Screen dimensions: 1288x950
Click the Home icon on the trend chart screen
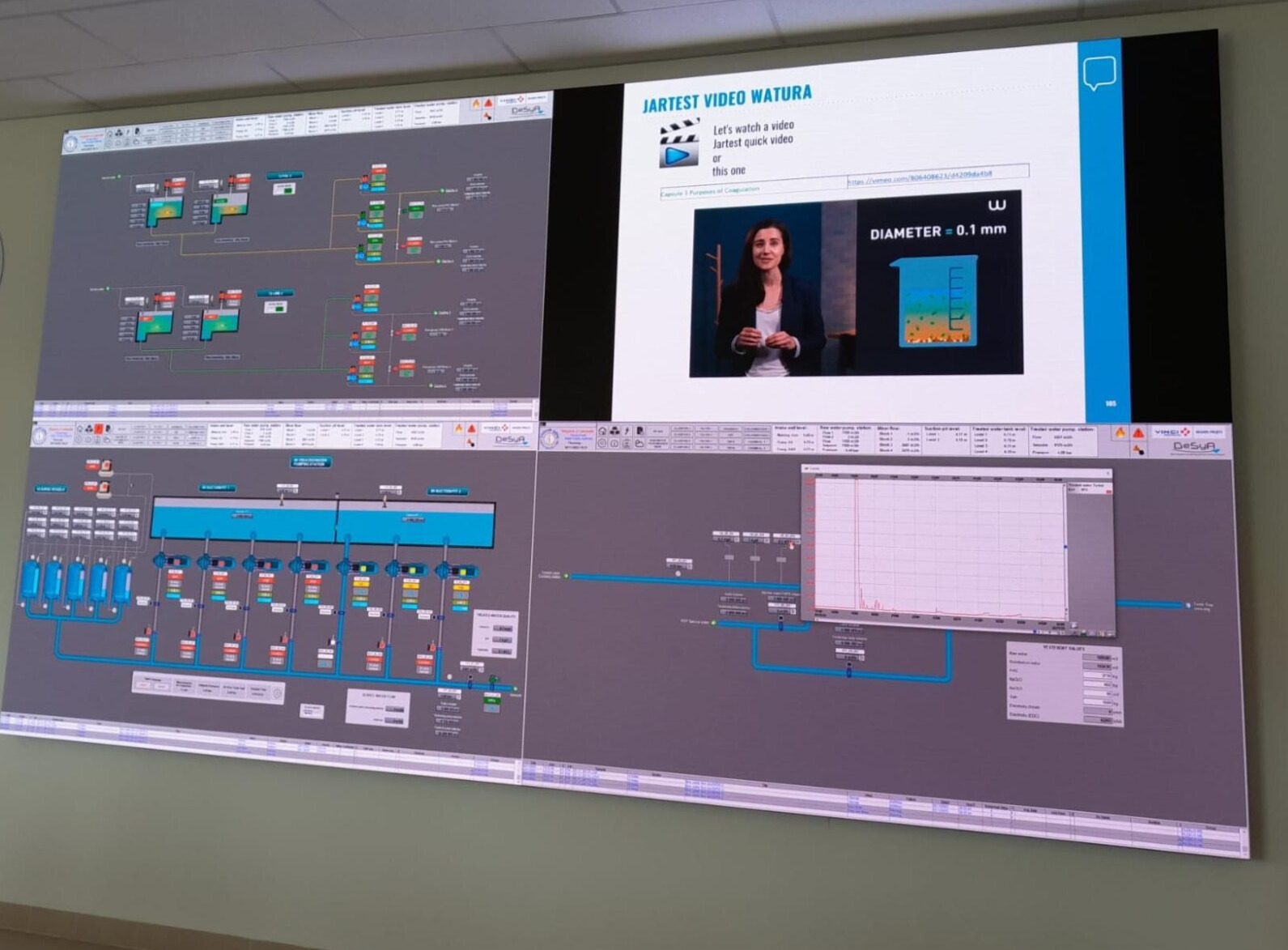[x=602, y=431]
